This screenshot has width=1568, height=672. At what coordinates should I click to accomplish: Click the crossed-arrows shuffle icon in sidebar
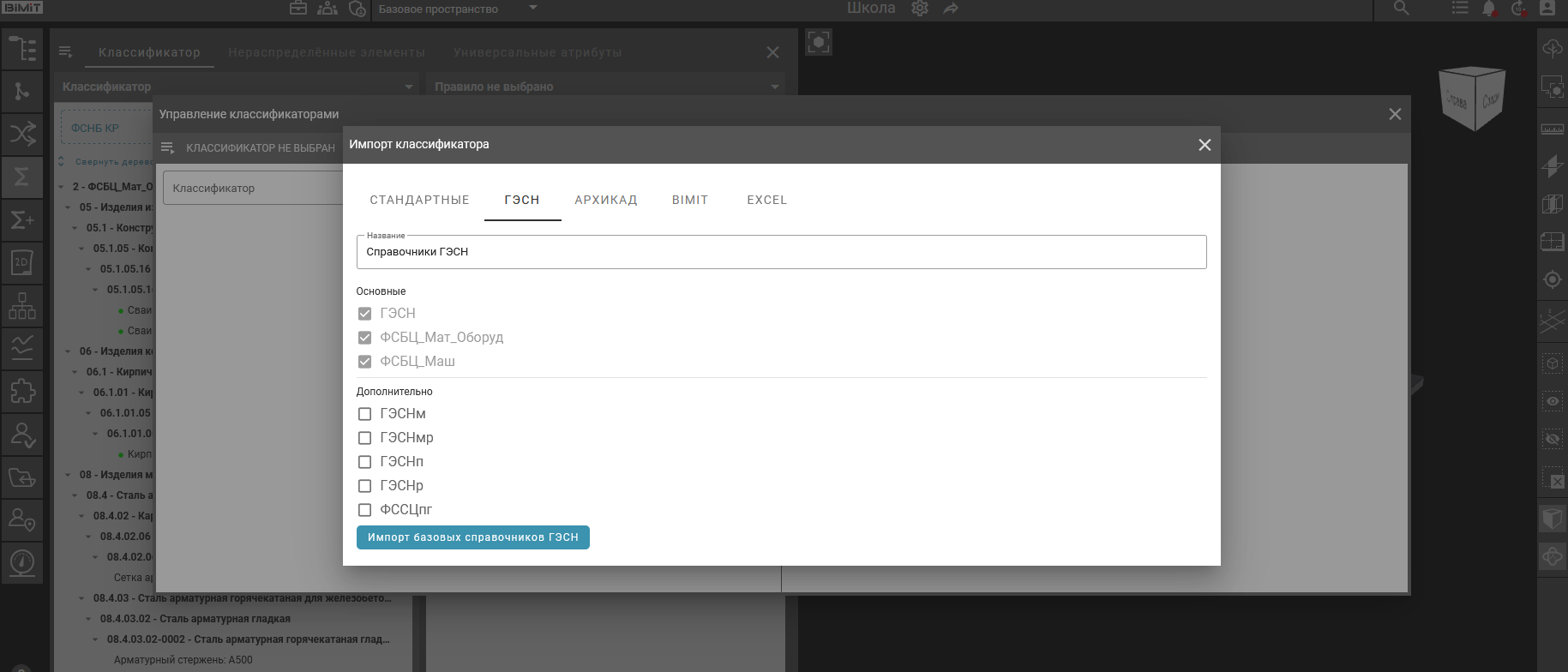(22, 134)
